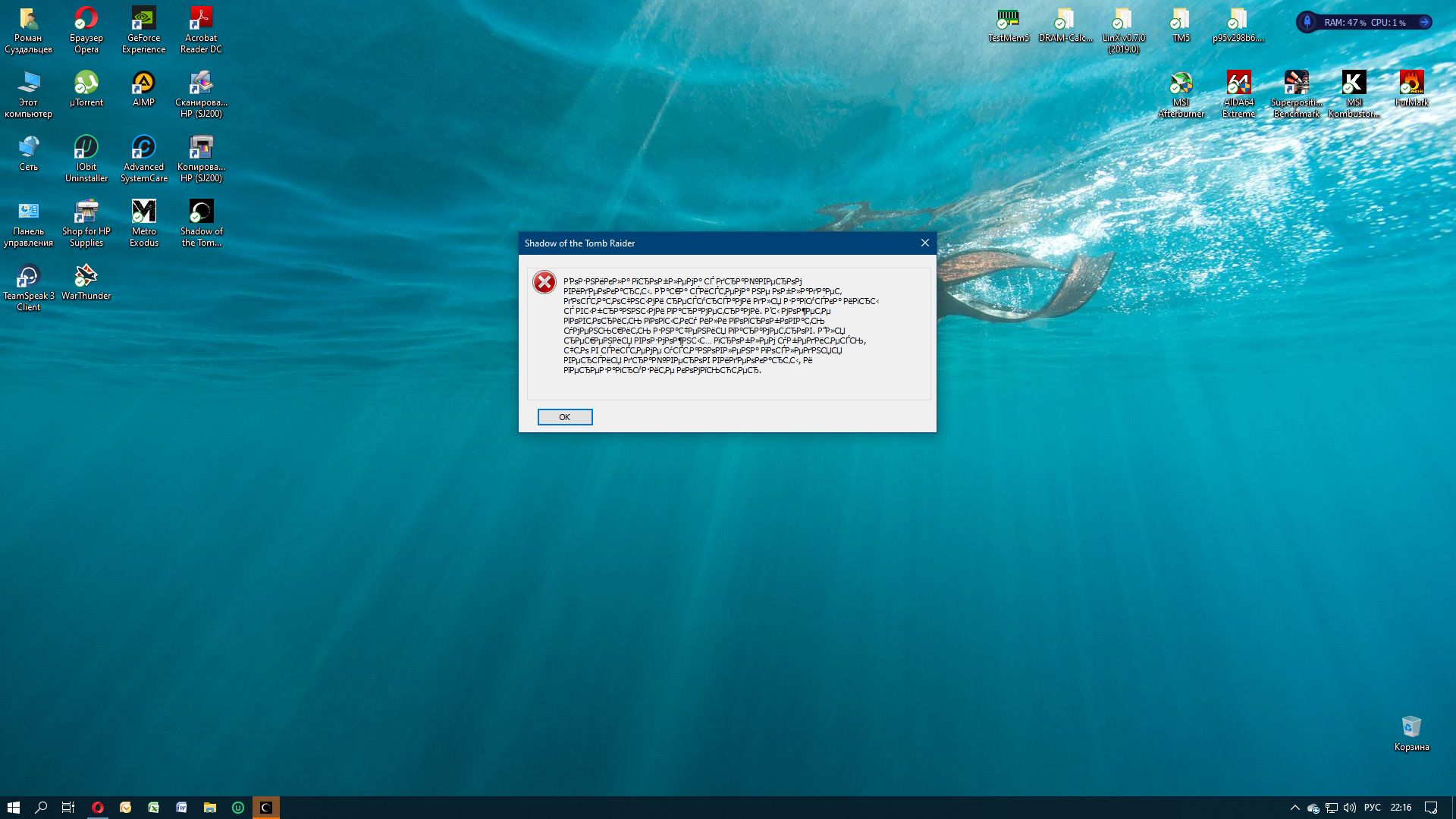The image size is (1456, 819).
Task: Select the TeamSpeak 3 Client icon
Action: (29, 287)
